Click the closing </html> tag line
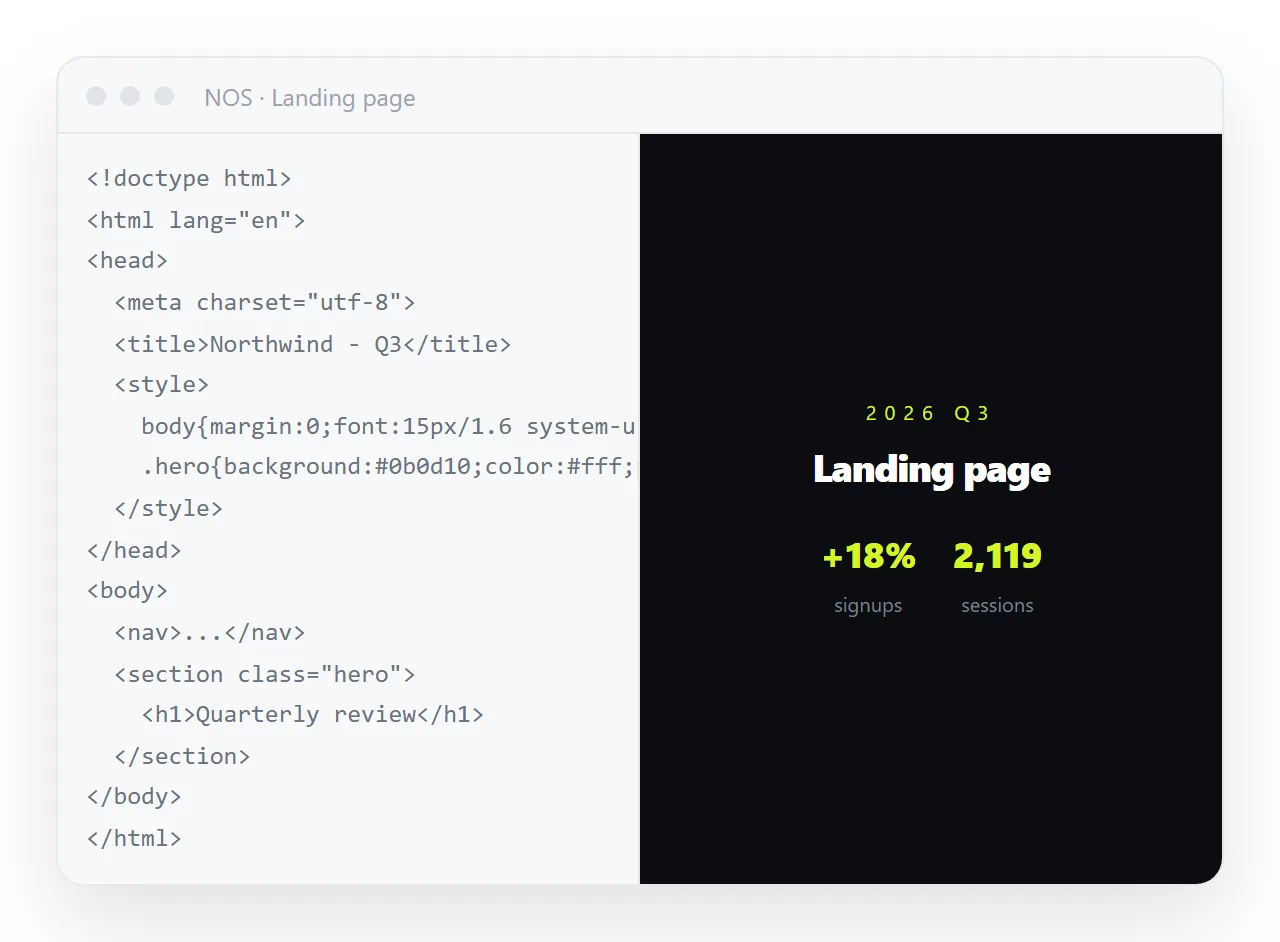Screen dimensions: 1280x942 [134, 838]
